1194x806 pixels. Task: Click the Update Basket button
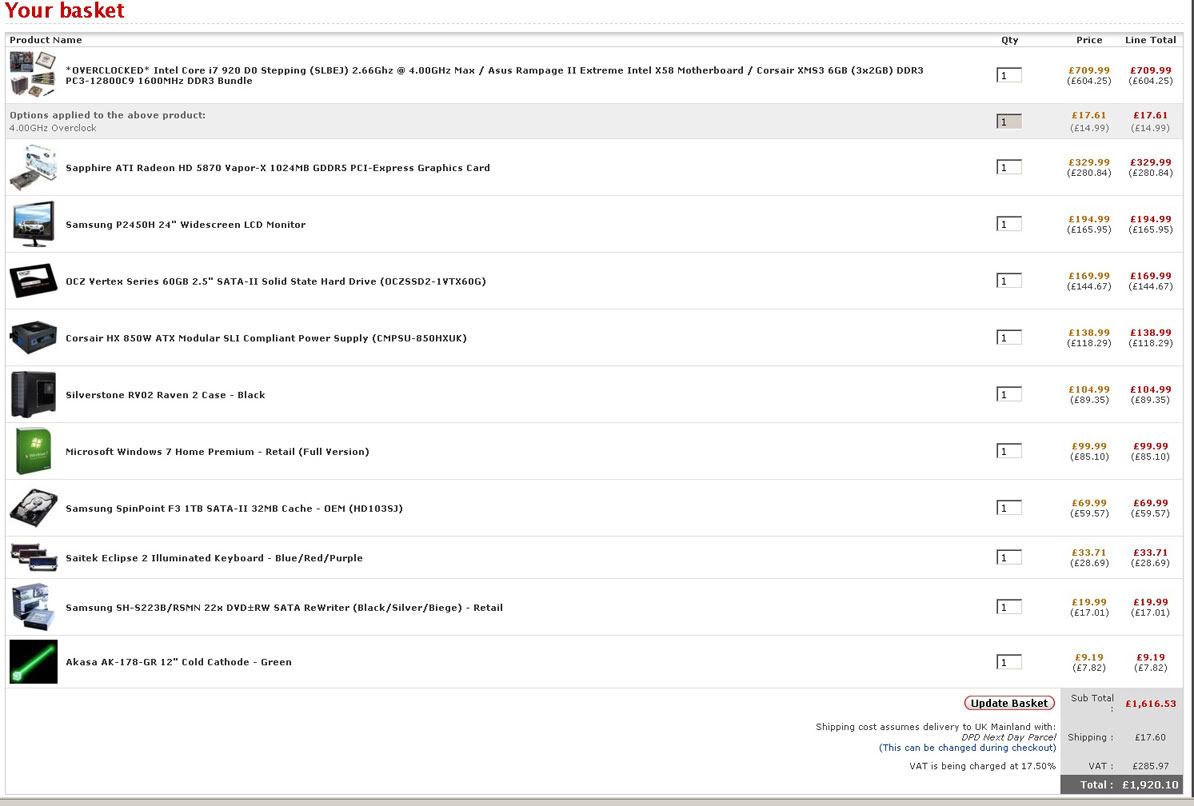pos(1009,703)
